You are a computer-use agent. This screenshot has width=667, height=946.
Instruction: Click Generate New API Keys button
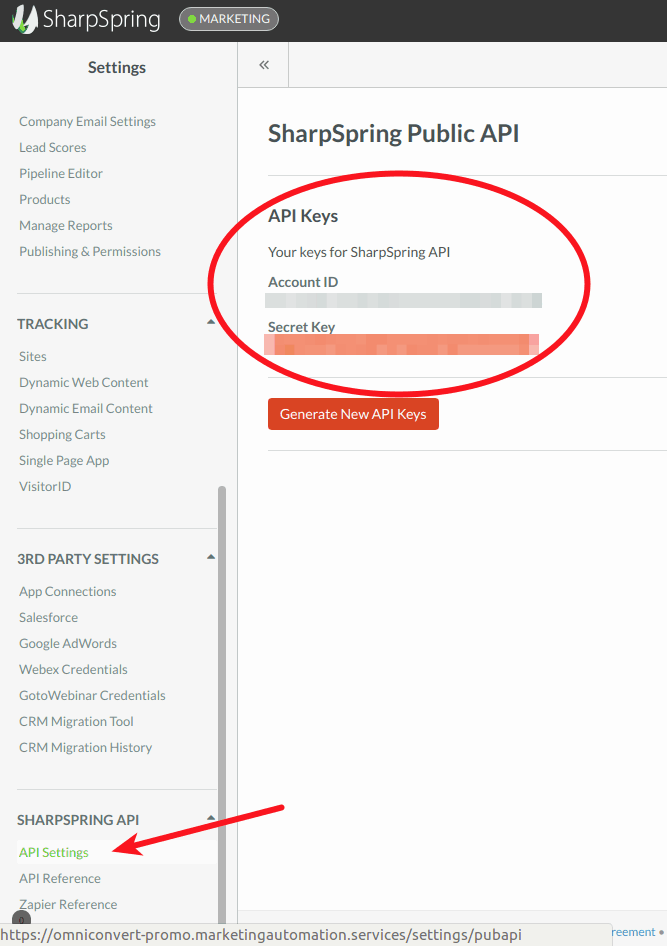coord(353,414)
